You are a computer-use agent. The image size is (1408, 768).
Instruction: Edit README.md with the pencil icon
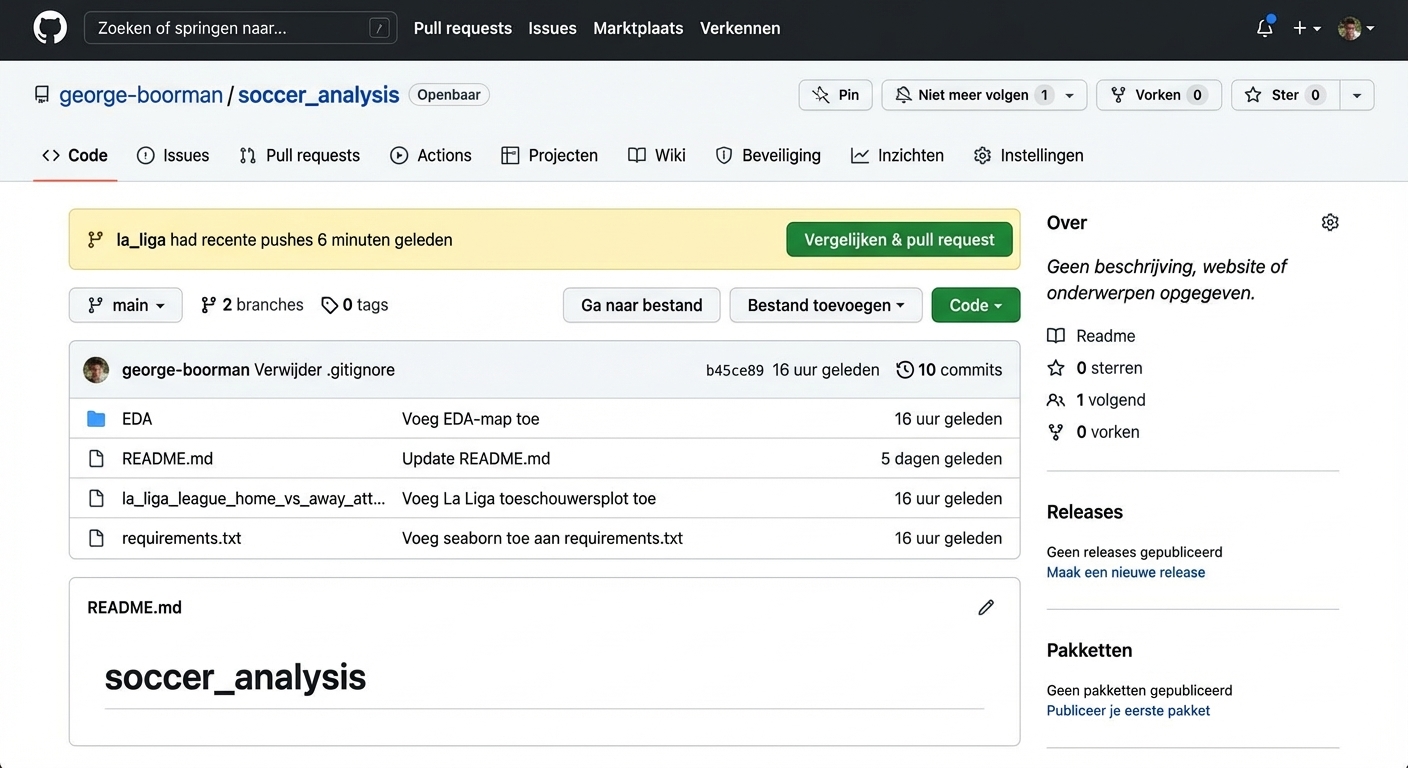pos(986,607)
